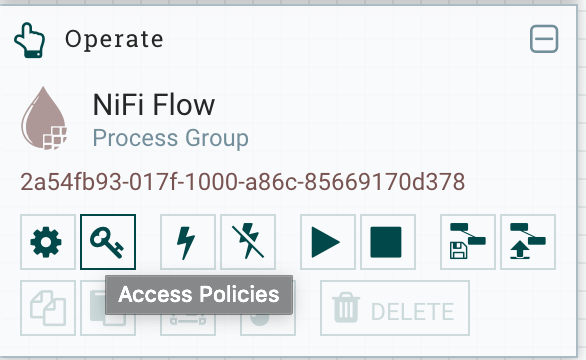Stop the flow with the square button
Image resolution: width=586 pixels, height=360 pixels.
pos(388,242)
